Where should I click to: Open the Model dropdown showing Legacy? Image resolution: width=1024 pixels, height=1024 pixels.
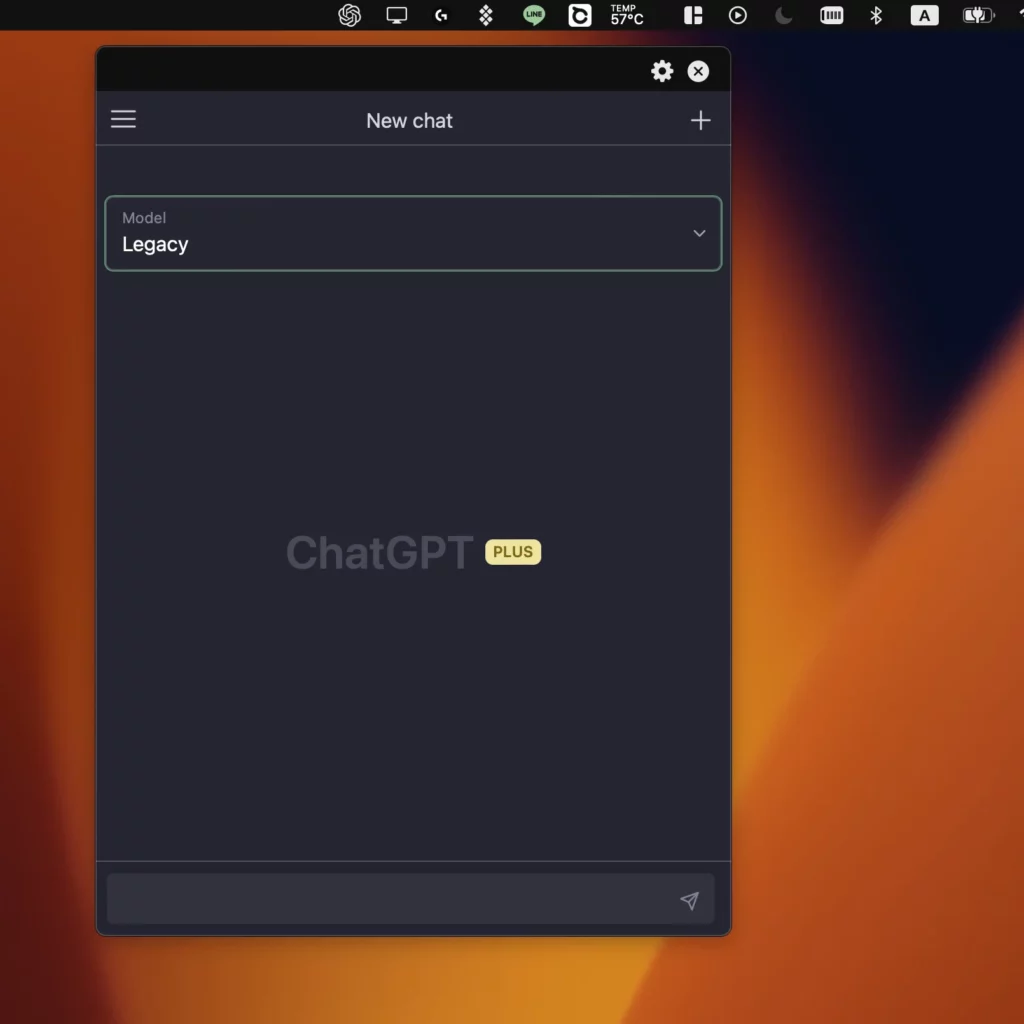(413, 233)
